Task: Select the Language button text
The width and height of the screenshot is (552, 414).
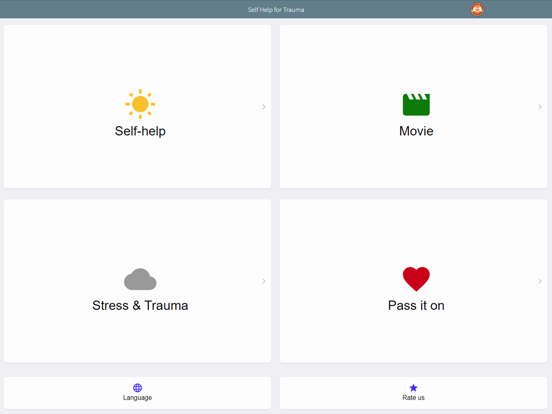Action: (137, 397)
